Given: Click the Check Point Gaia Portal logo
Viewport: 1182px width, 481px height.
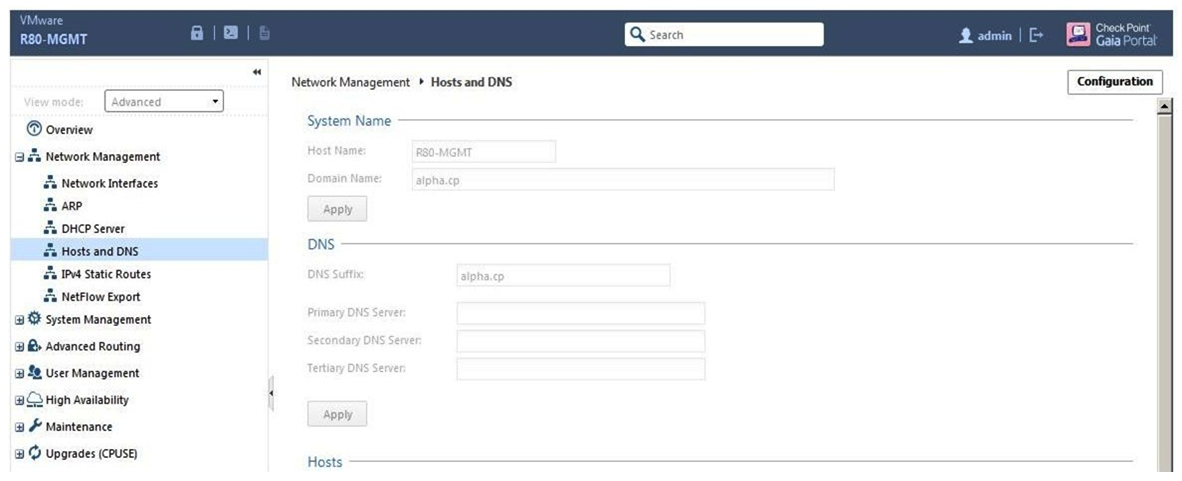Looking at the screenshot, I should 1112,34.
